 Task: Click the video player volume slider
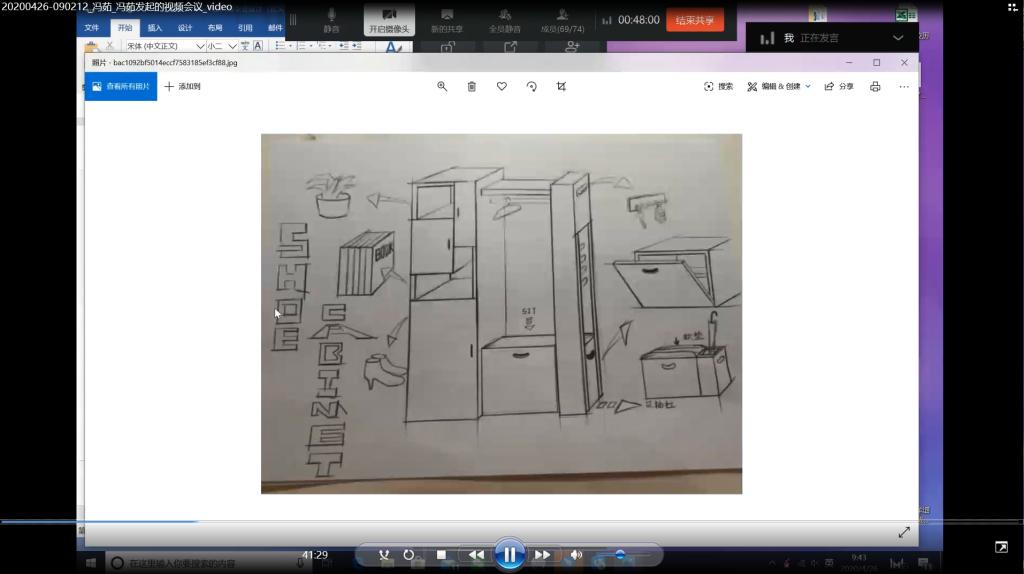pos(620,554)
